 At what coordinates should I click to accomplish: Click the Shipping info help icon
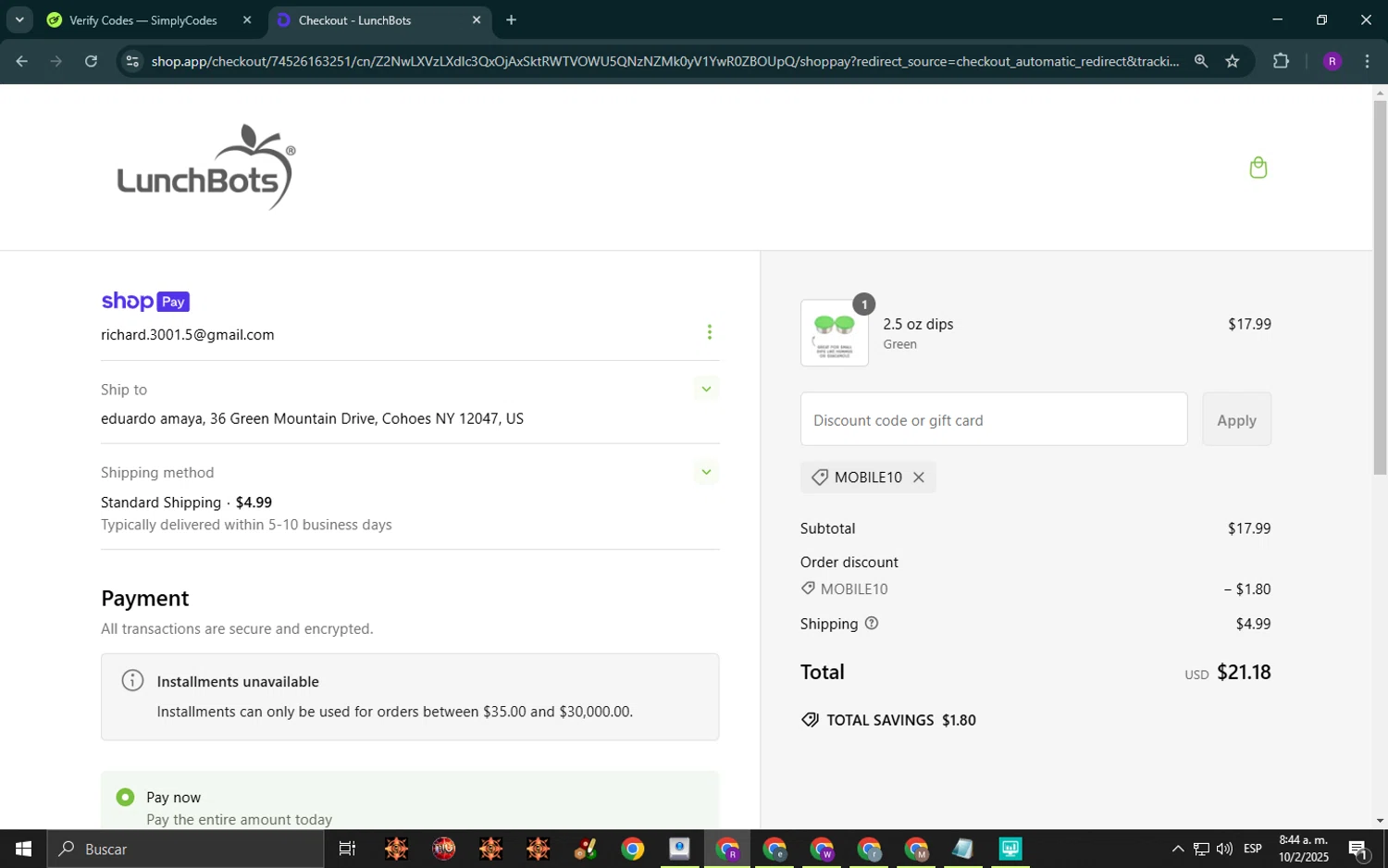point(871,624)
